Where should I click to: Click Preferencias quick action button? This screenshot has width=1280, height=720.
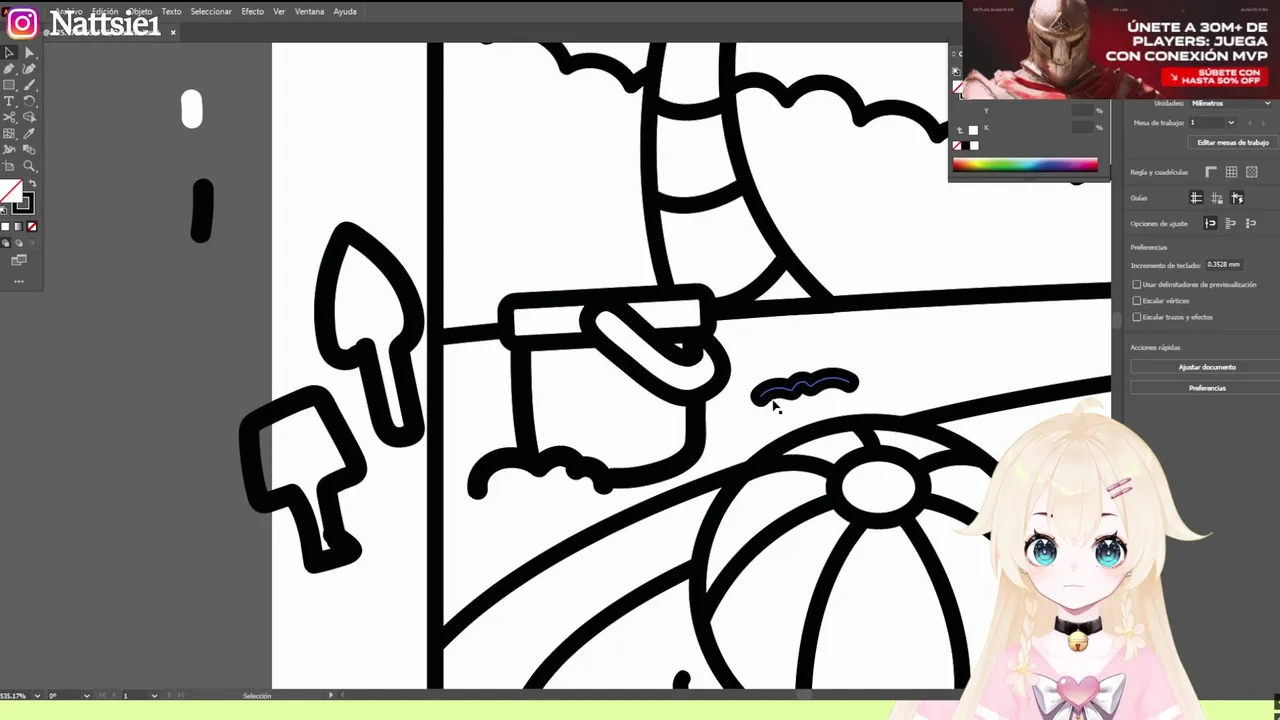point(1207,388)
